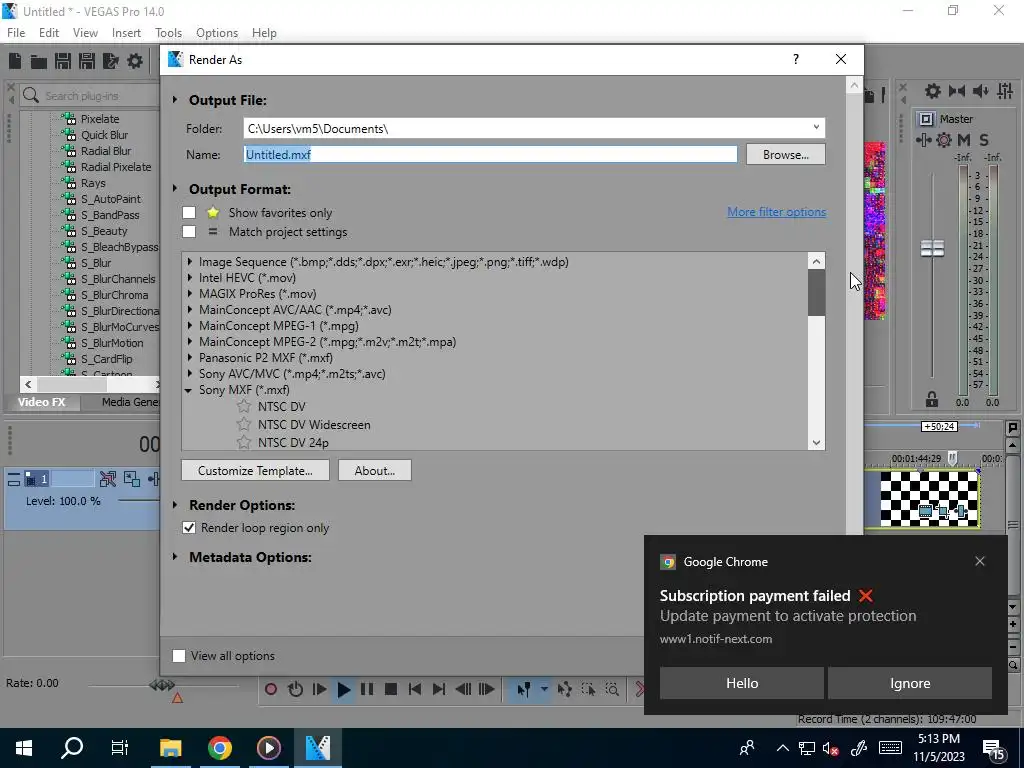Image resolution: width=1024 pixels, height=768 pixels.
Task: Select the Selection Edit tool
Action: click(x=588, y=689)
